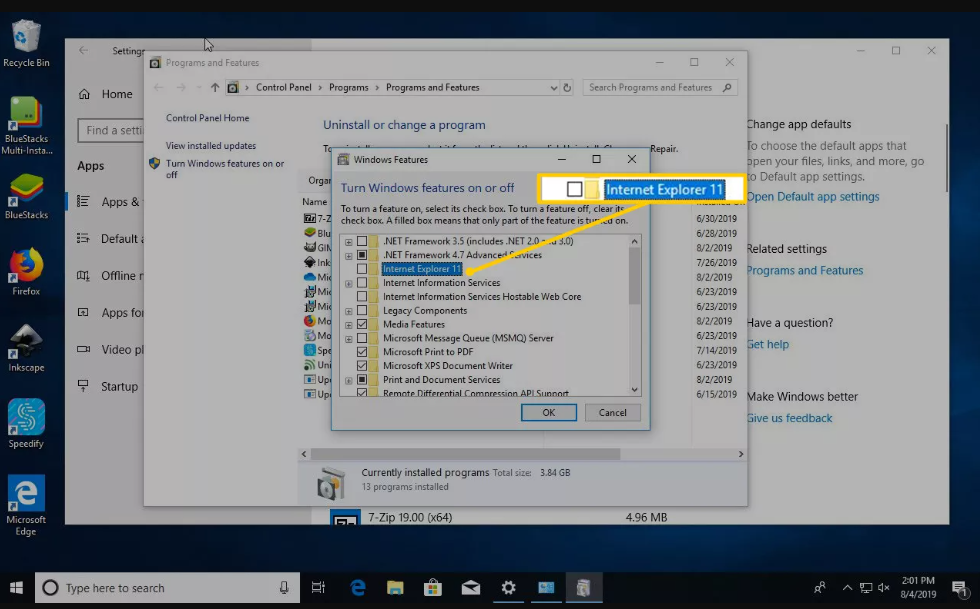The image size is (980, 609).
Task: Click the Settings window back arrow
Action: tap(83, 51)
